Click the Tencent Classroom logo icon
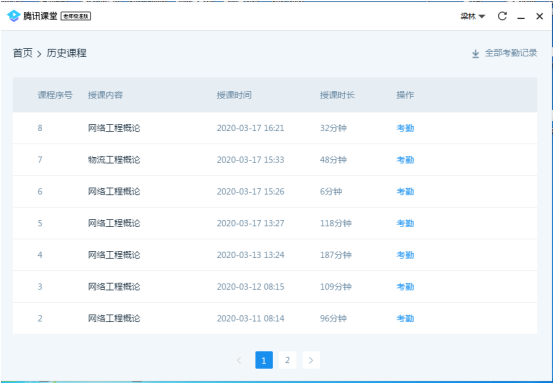The width and height of the screenshot is (553, 383). [14, 16]
